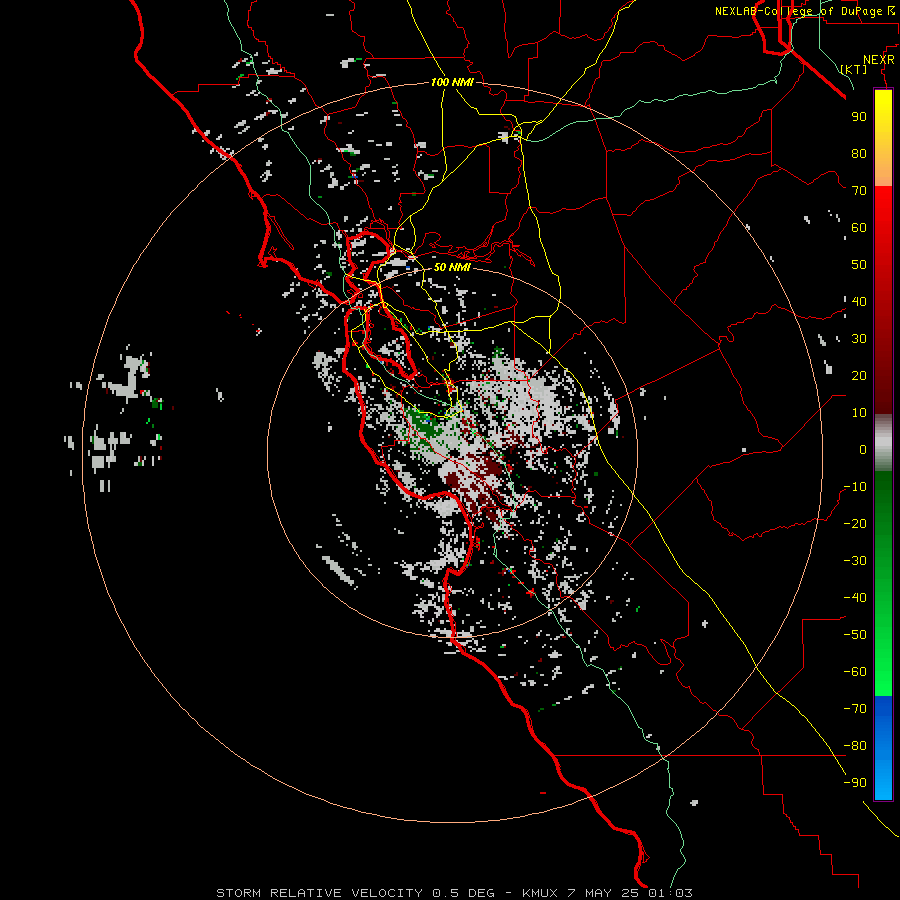Click the "-90" value at the scale bottom
900x900 pixels.
point(855,783)
